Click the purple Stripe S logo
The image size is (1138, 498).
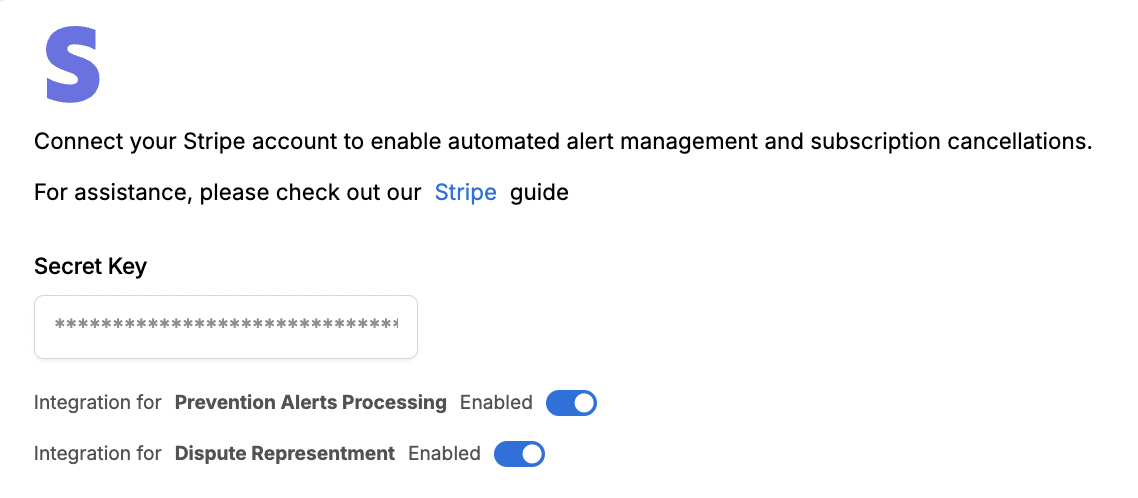[73, 65]
